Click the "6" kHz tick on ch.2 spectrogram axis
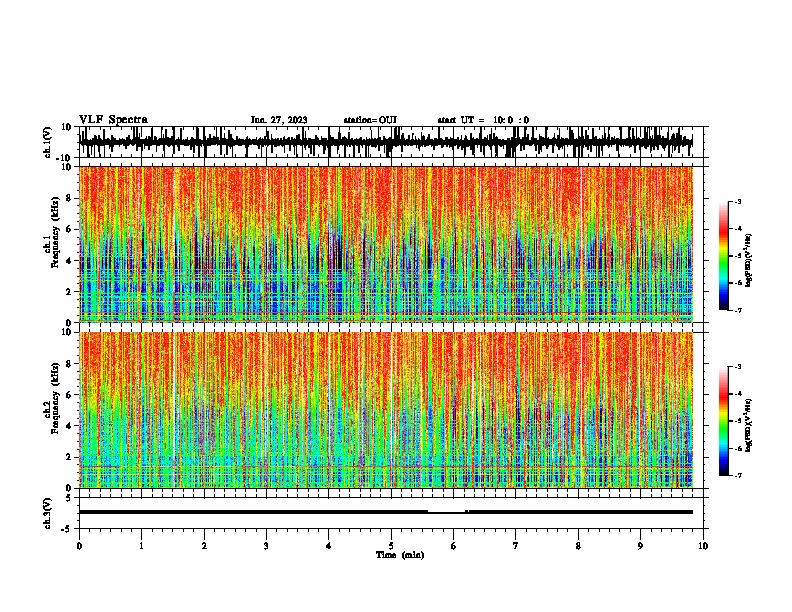The height and width of the screenshot is (612, 792). (69, 395)
